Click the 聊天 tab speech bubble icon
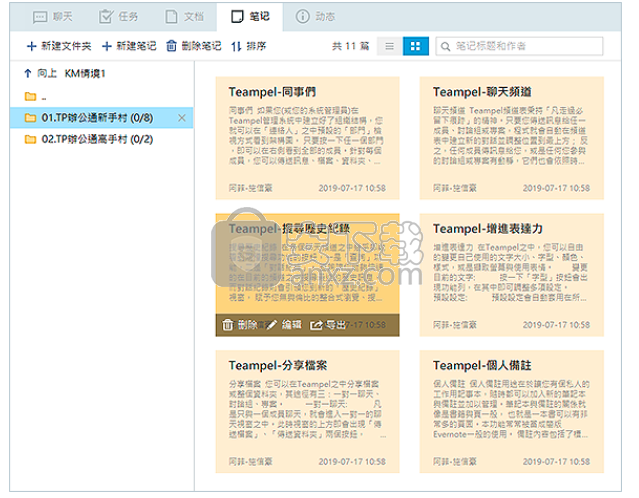Image resolution: width=639 pixels, height=498 pixels. pyautogui.click(x=40, y=17)
